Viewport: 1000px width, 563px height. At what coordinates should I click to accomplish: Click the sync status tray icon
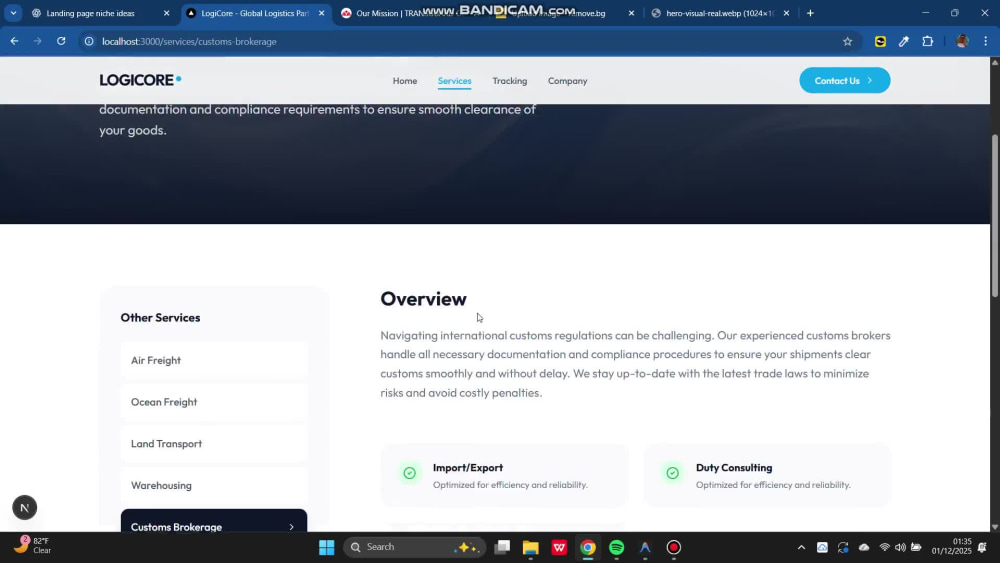click(x=843, y=547)
